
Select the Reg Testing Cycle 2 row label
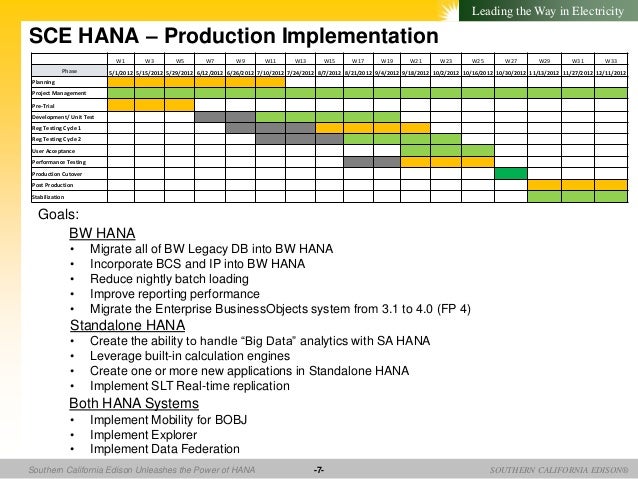coord(57,139)
